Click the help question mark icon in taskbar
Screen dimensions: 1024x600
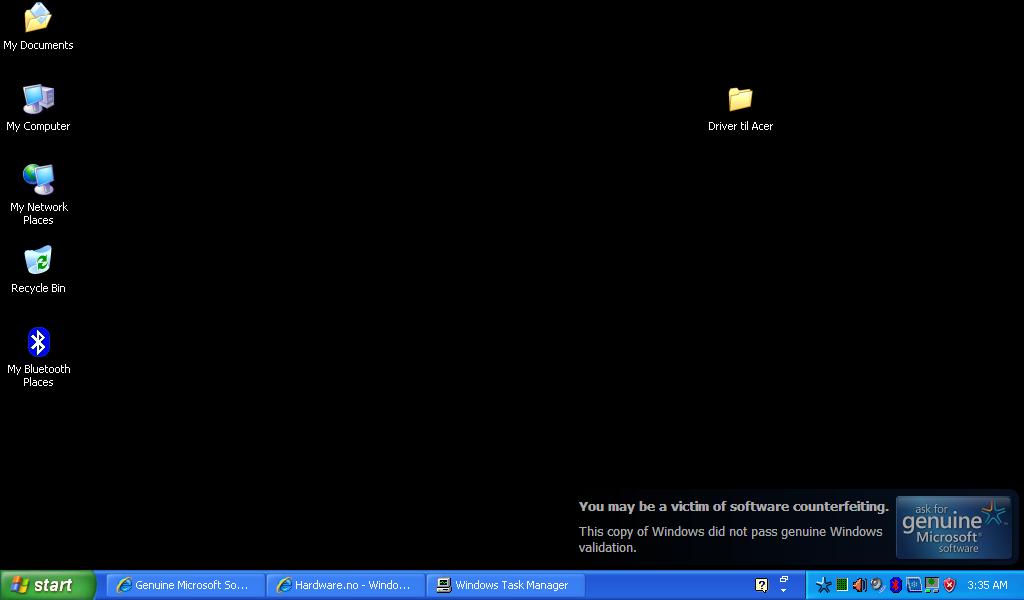[761, 585]
